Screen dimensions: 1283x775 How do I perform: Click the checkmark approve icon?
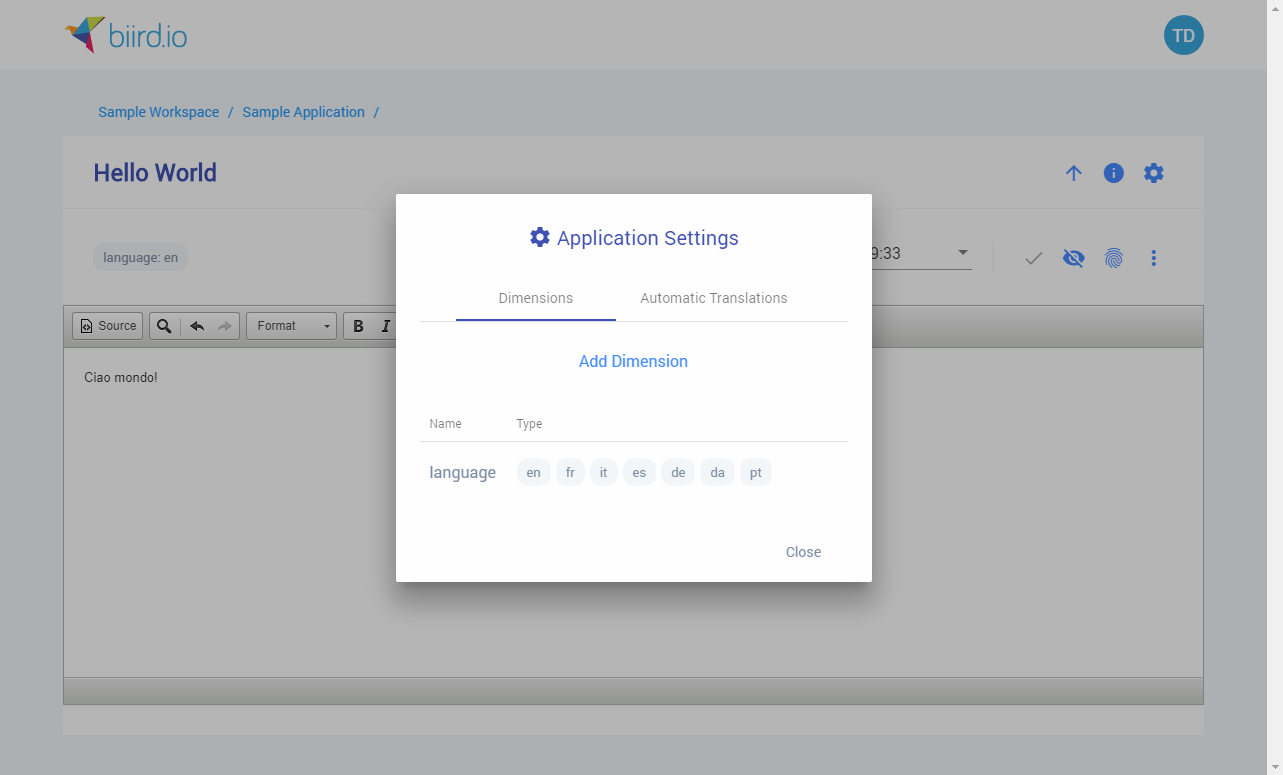pos(1033,258)
